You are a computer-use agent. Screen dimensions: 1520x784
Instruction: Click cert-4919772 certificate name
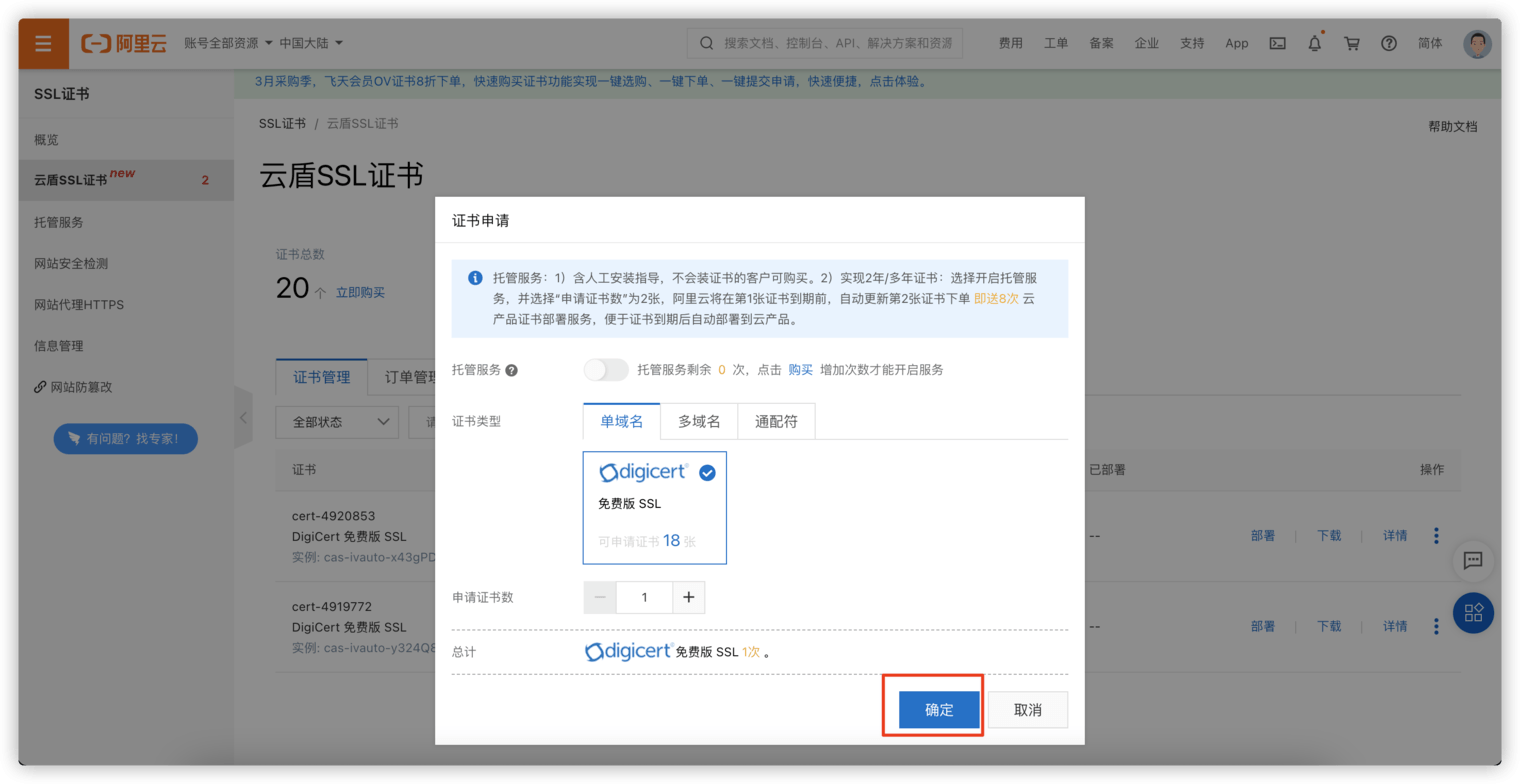[x=332, y=606]
